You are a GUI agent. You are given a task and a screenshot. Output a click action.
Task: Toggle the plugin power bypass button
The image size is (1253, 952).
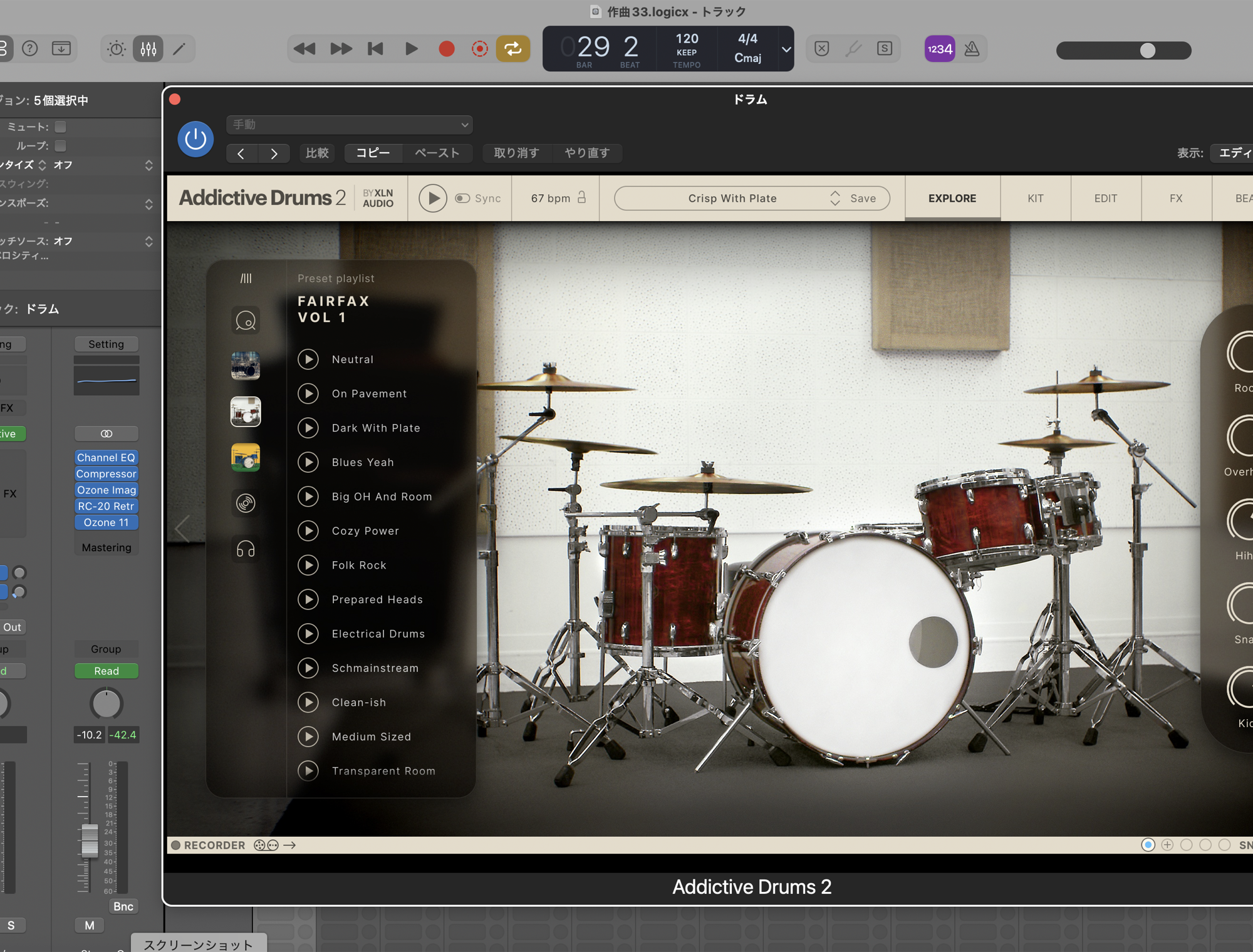[x=195, y=139]
